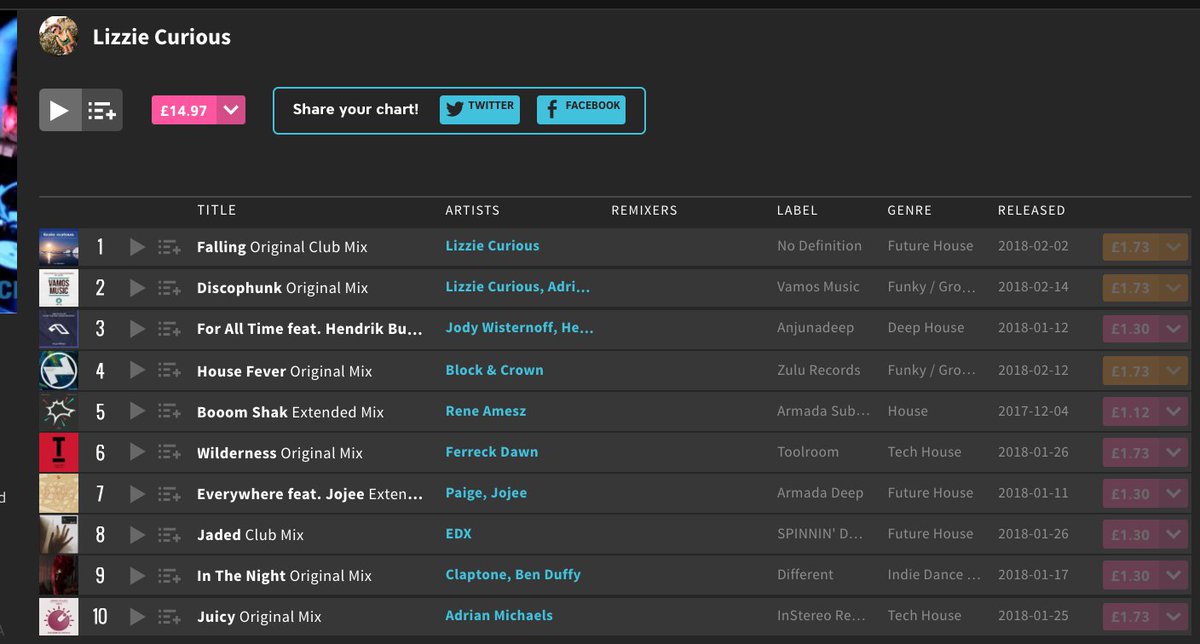Image resolution: width=1200 pixels, height=644 pixels.
Task: Share chart on Facebook
Action: click(x=581, y=110)
